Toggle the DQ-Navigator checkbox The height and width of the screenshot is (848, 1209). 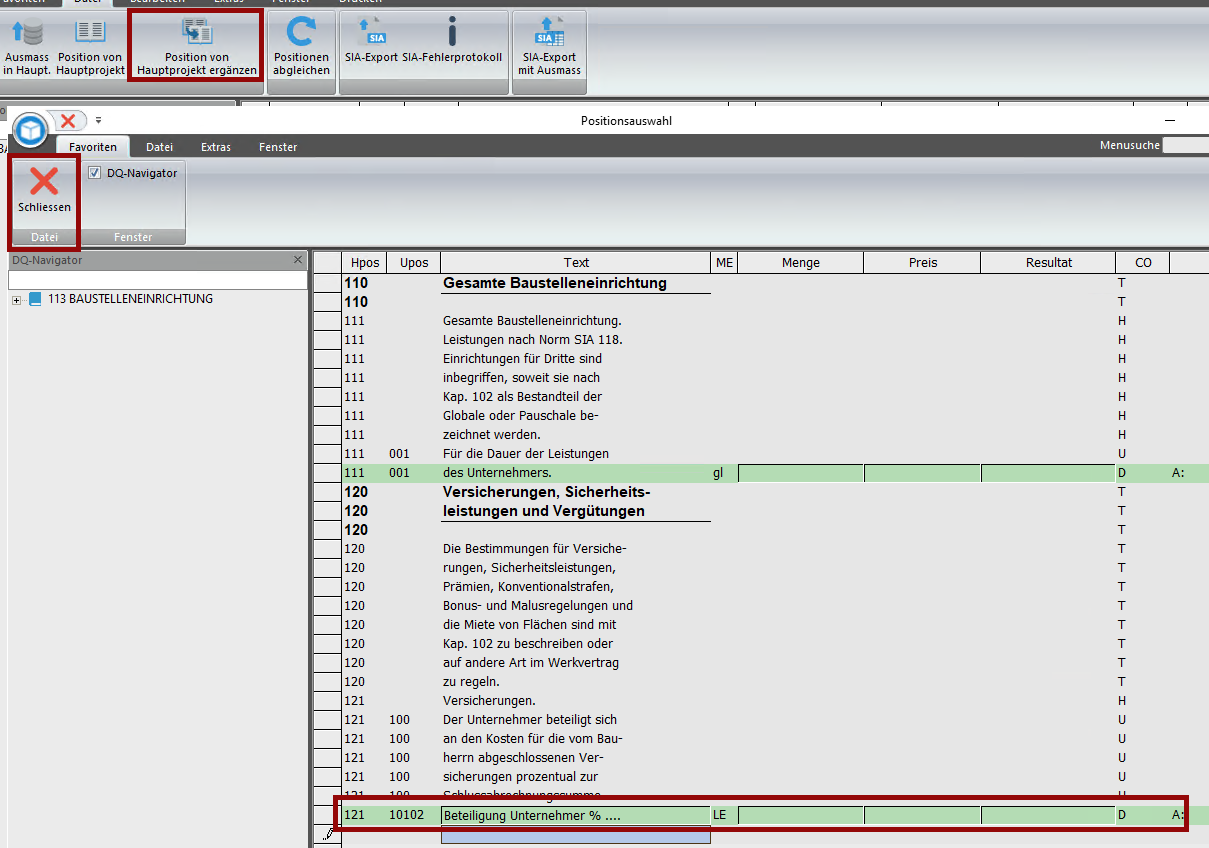click(x=95, y=173)
